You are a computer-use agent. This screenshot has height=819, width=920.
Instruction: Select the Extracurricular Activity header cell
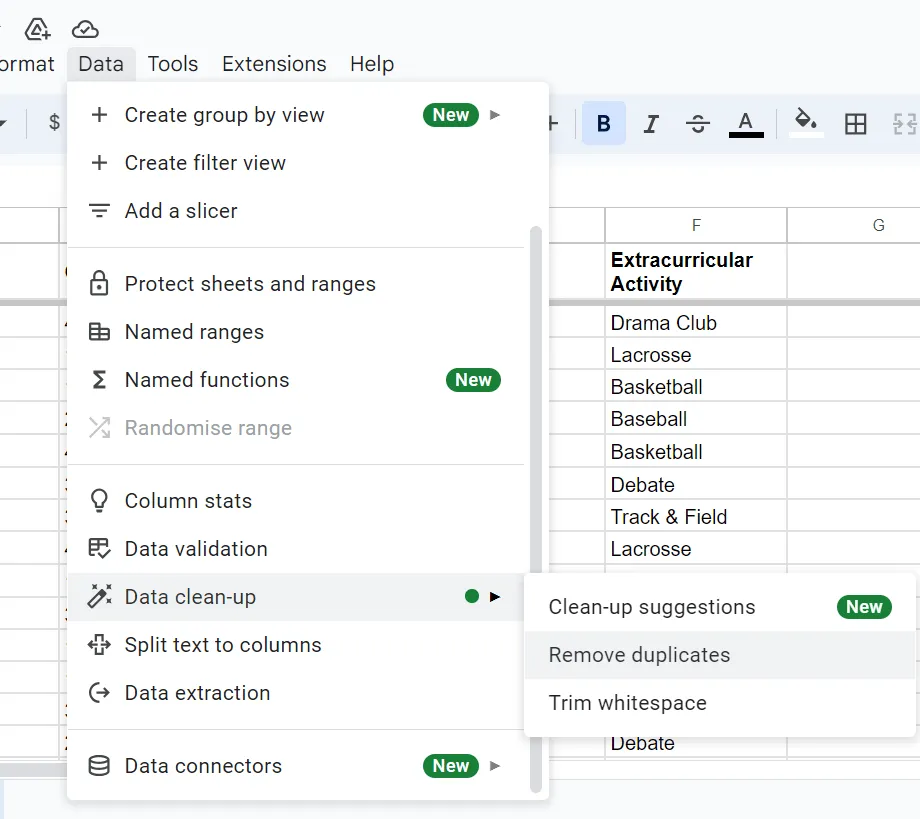(696, 272)
